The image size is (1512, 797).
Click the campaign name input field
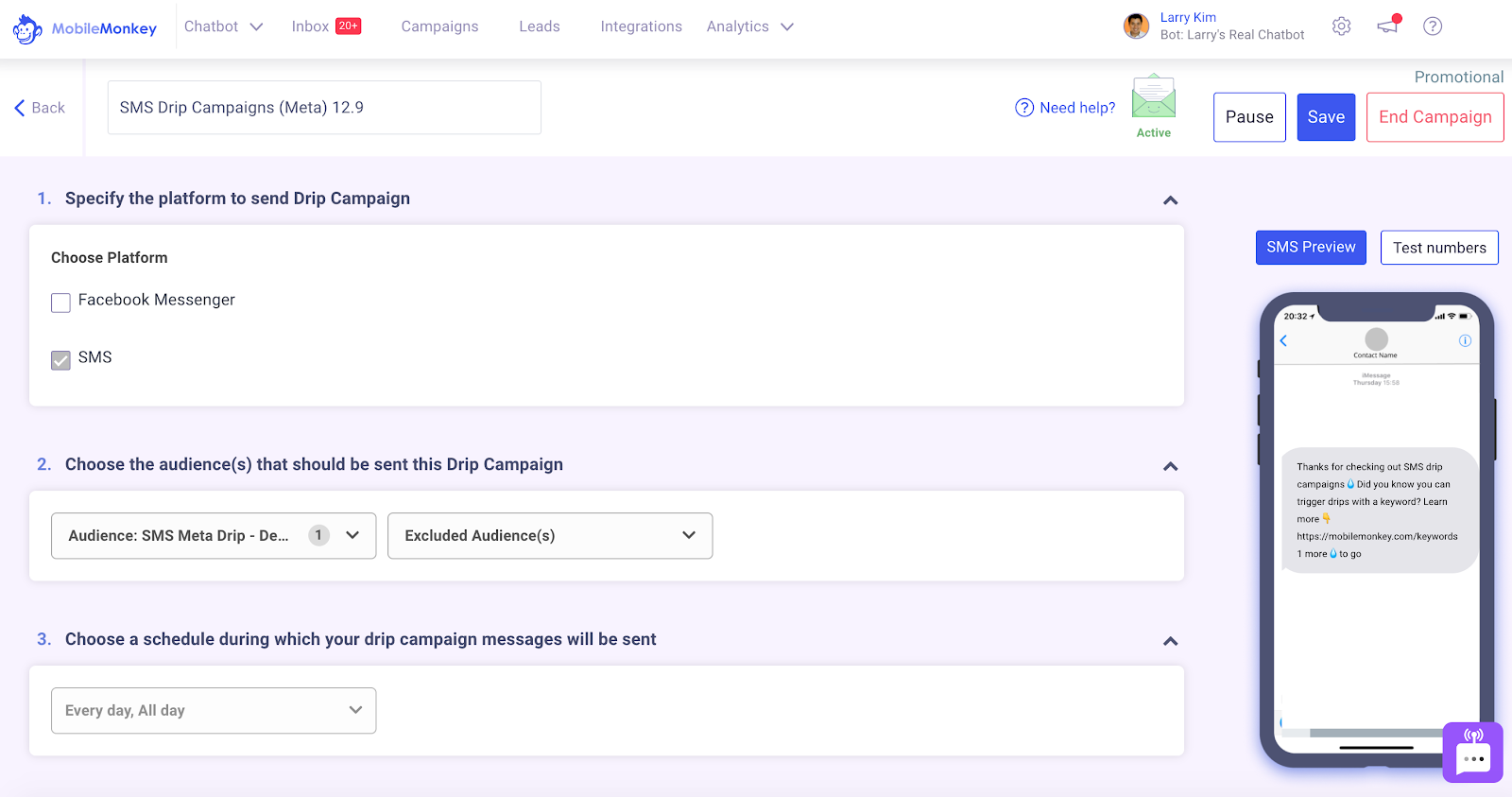coord(324,108)
